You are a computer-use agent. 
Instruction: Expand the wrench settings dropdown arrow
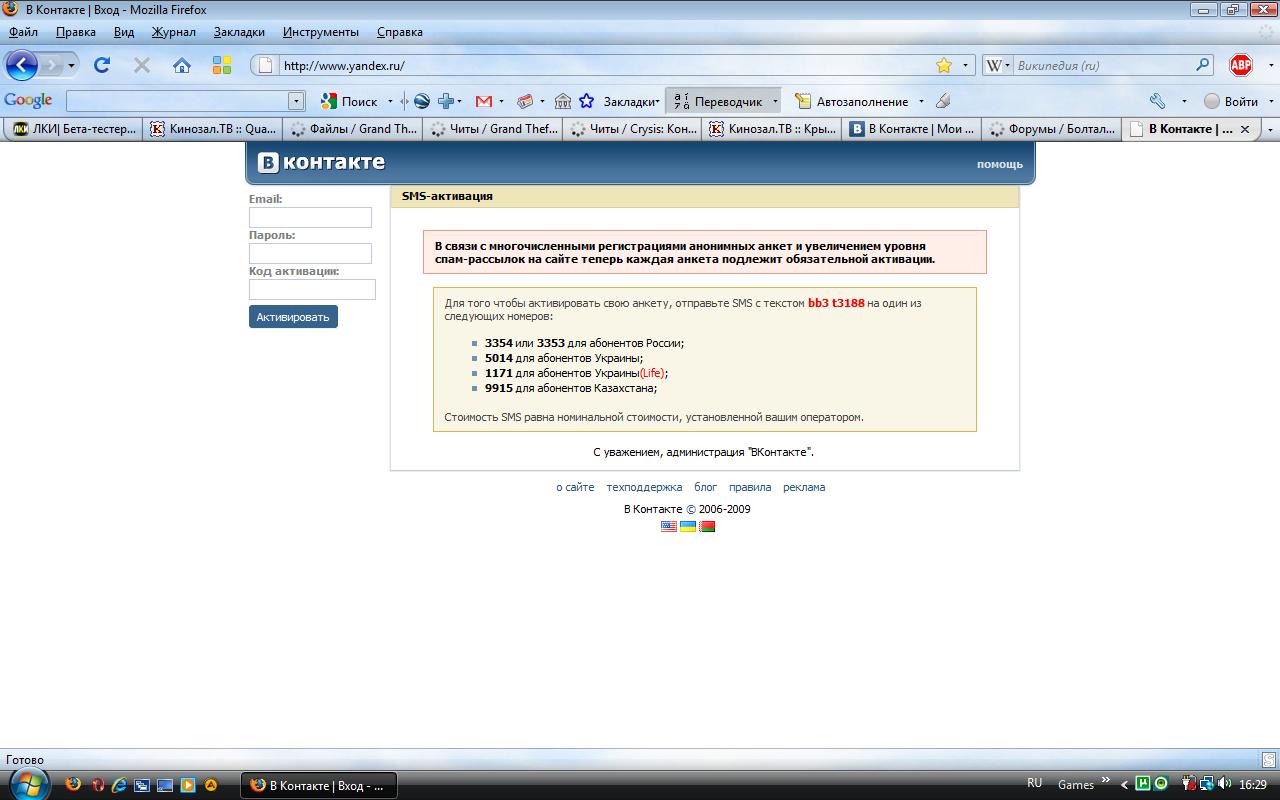pos(1184,101)
